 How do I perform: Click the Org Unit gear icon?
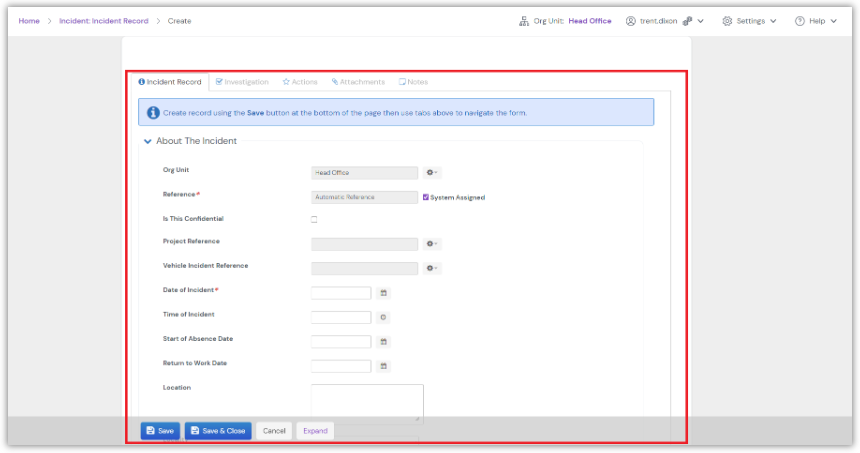(x=432, y=173)
